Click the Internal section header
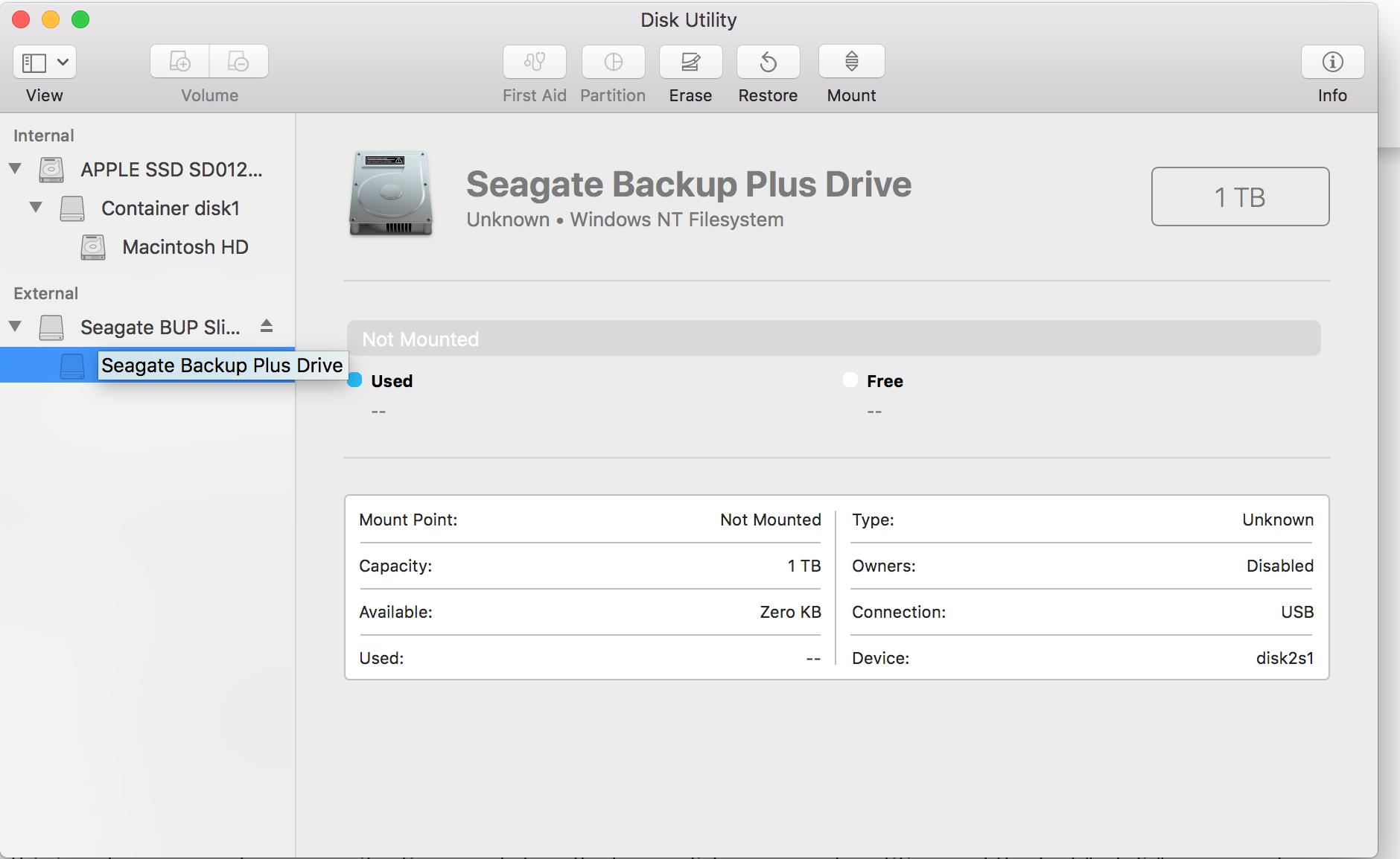1400x859 pixels. (x=44, y=135)
